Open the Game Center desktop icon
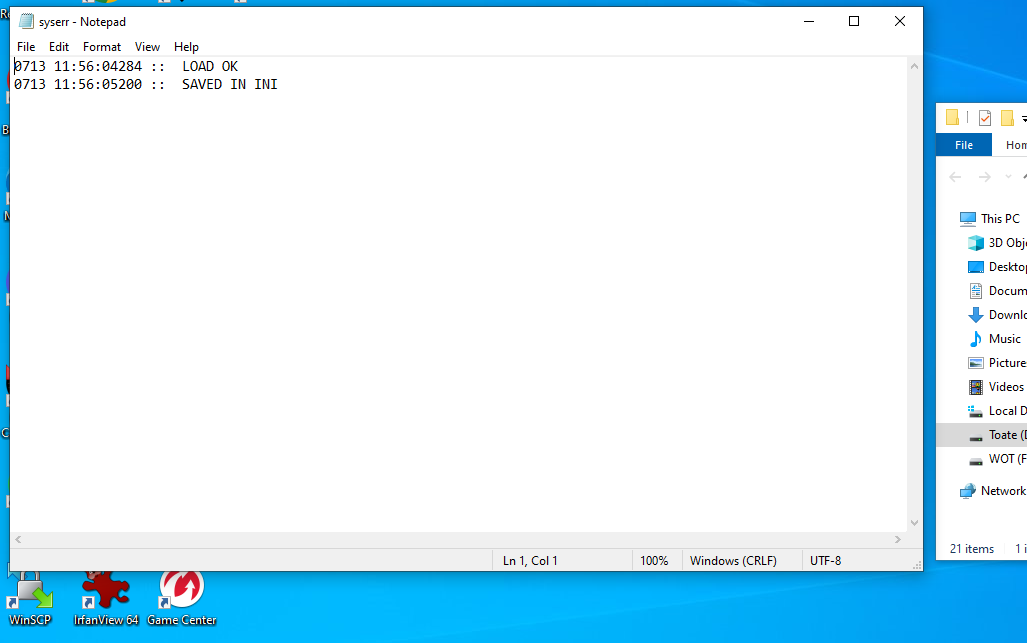This screenshot has height=643, width=1027. (181, 597)
